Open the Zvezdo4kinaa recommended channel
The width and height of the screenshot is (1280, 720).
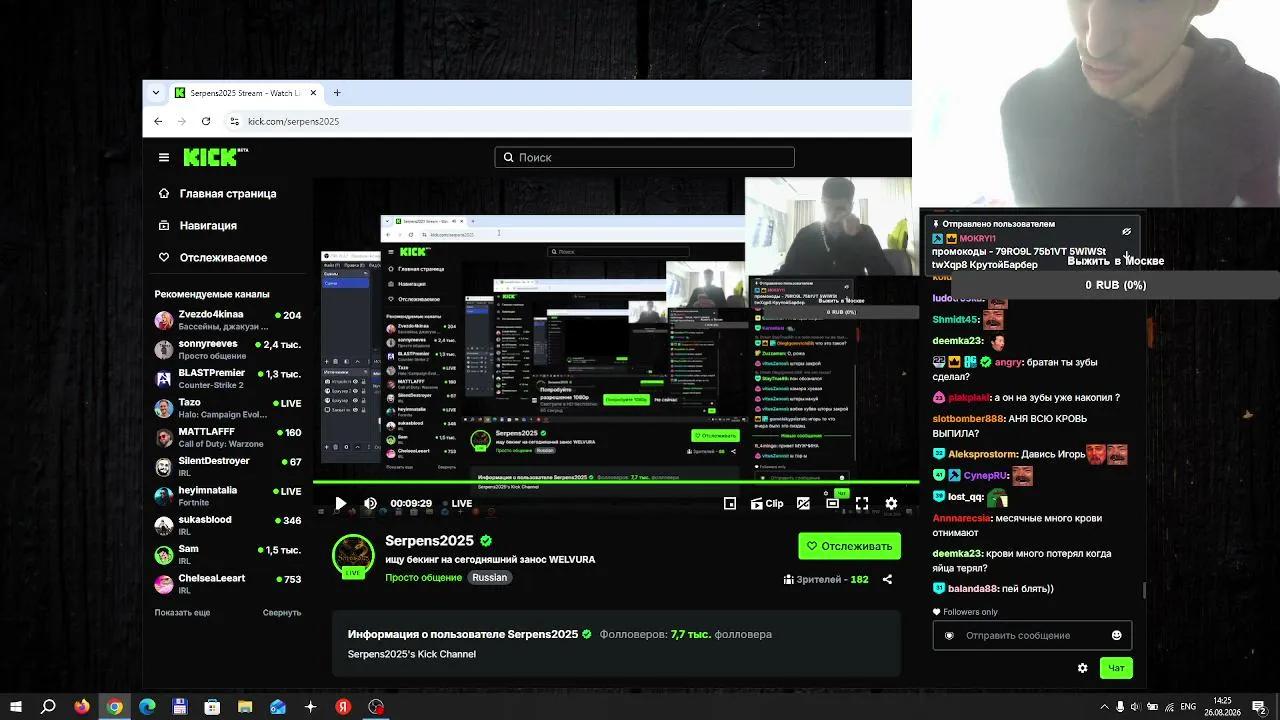point(228,320)
